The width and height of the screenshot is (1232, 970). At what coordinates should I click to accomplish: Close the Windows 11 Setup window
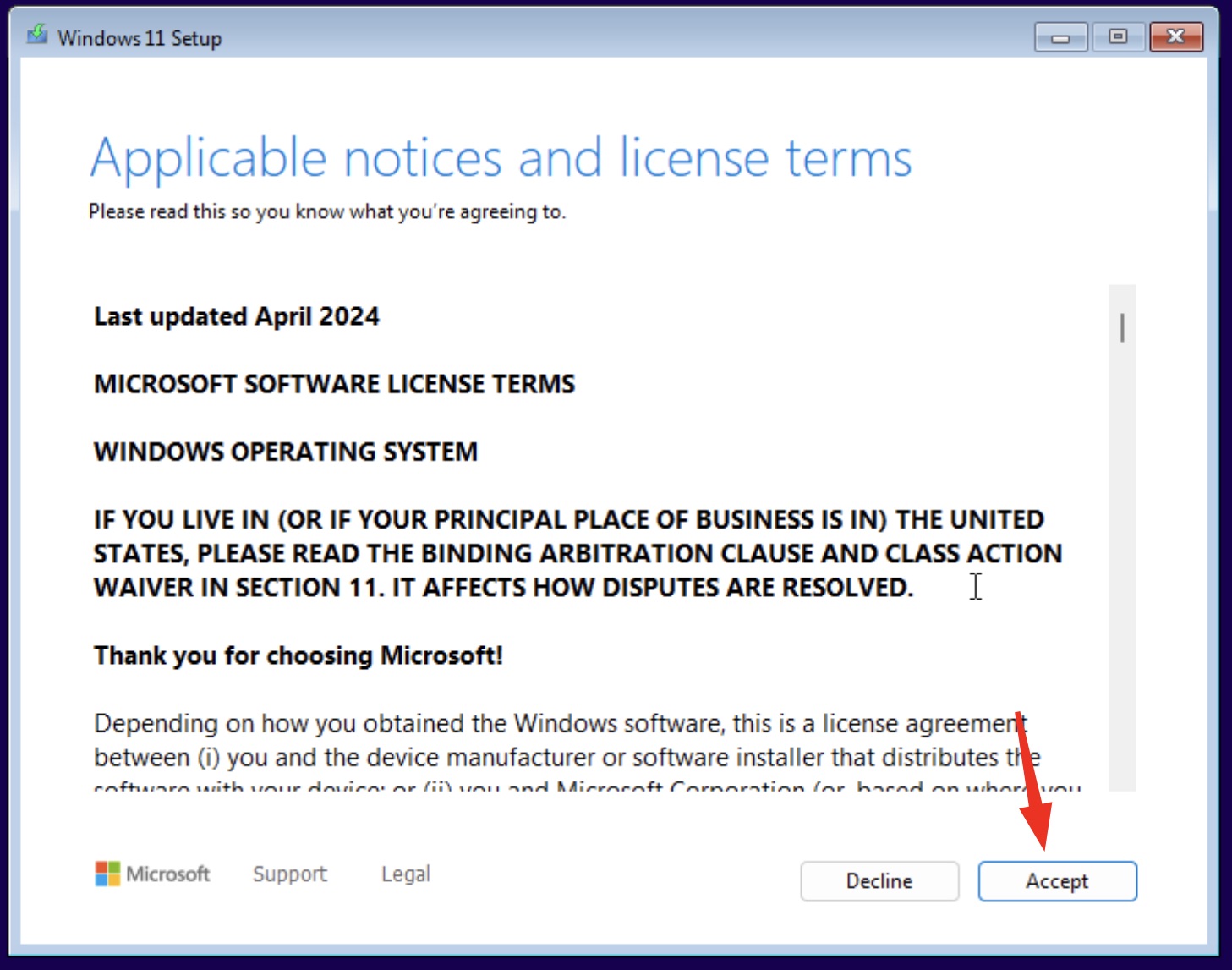1175,37
